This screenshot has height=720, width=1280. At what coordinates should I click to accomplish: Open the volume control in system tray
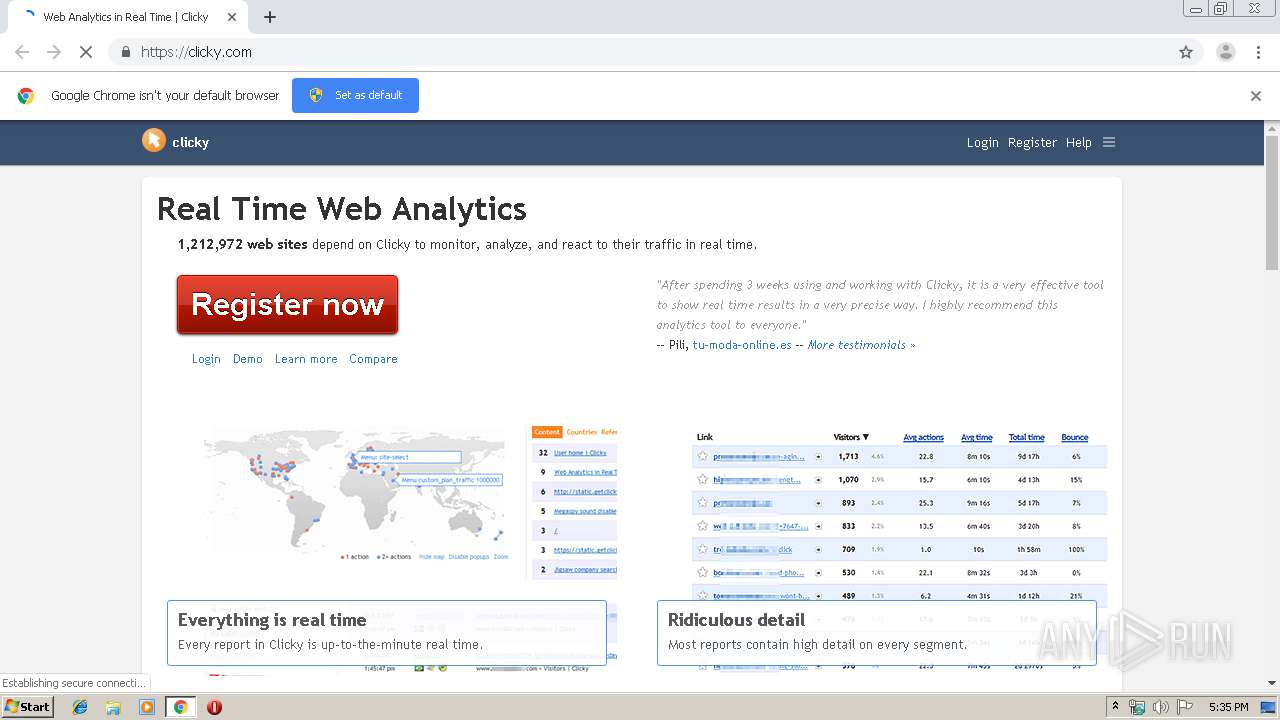click(1161, 707)
